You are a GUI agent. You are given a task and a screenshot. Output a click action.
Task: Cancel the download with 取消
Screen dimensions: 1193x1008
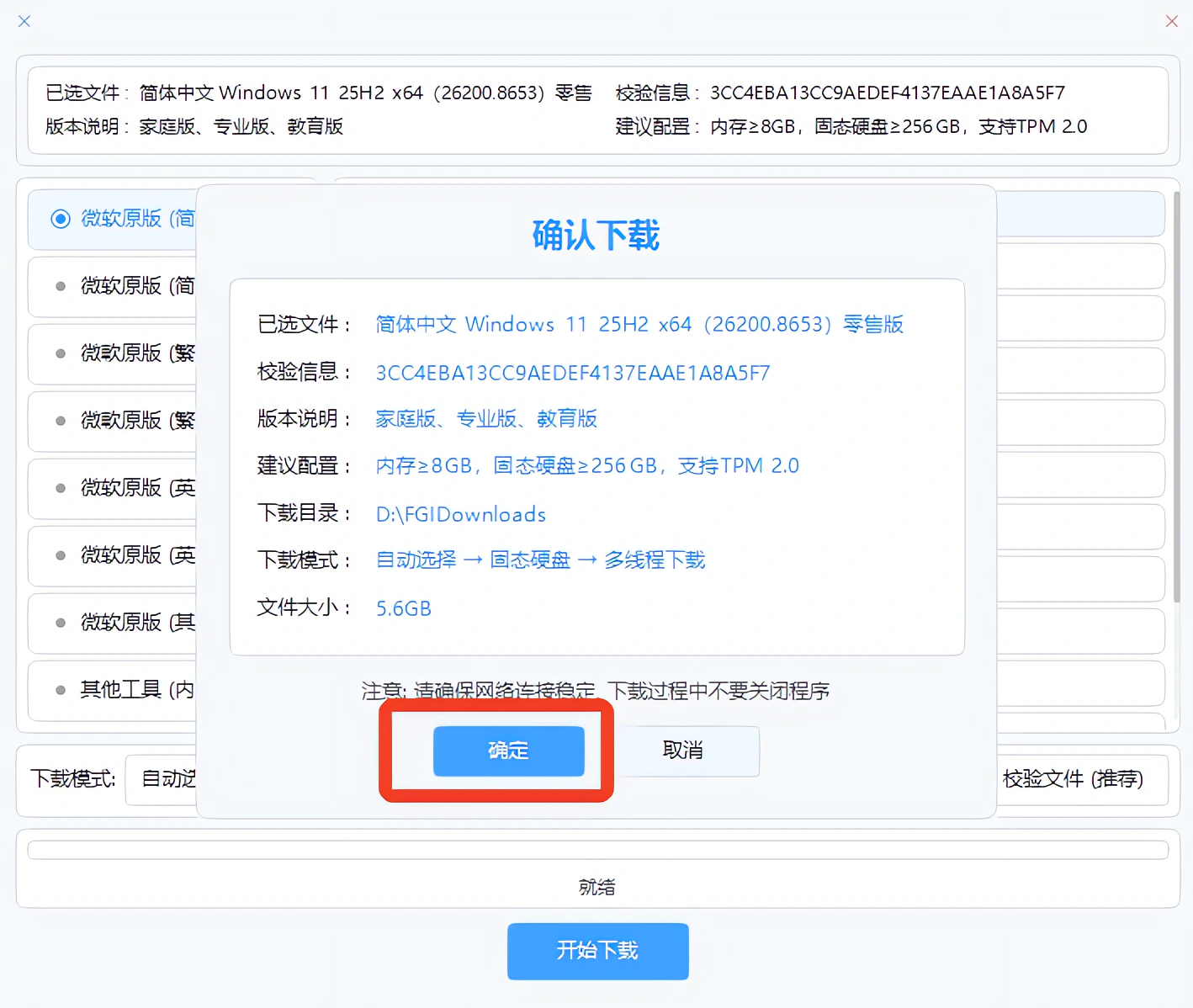(683, 751)
